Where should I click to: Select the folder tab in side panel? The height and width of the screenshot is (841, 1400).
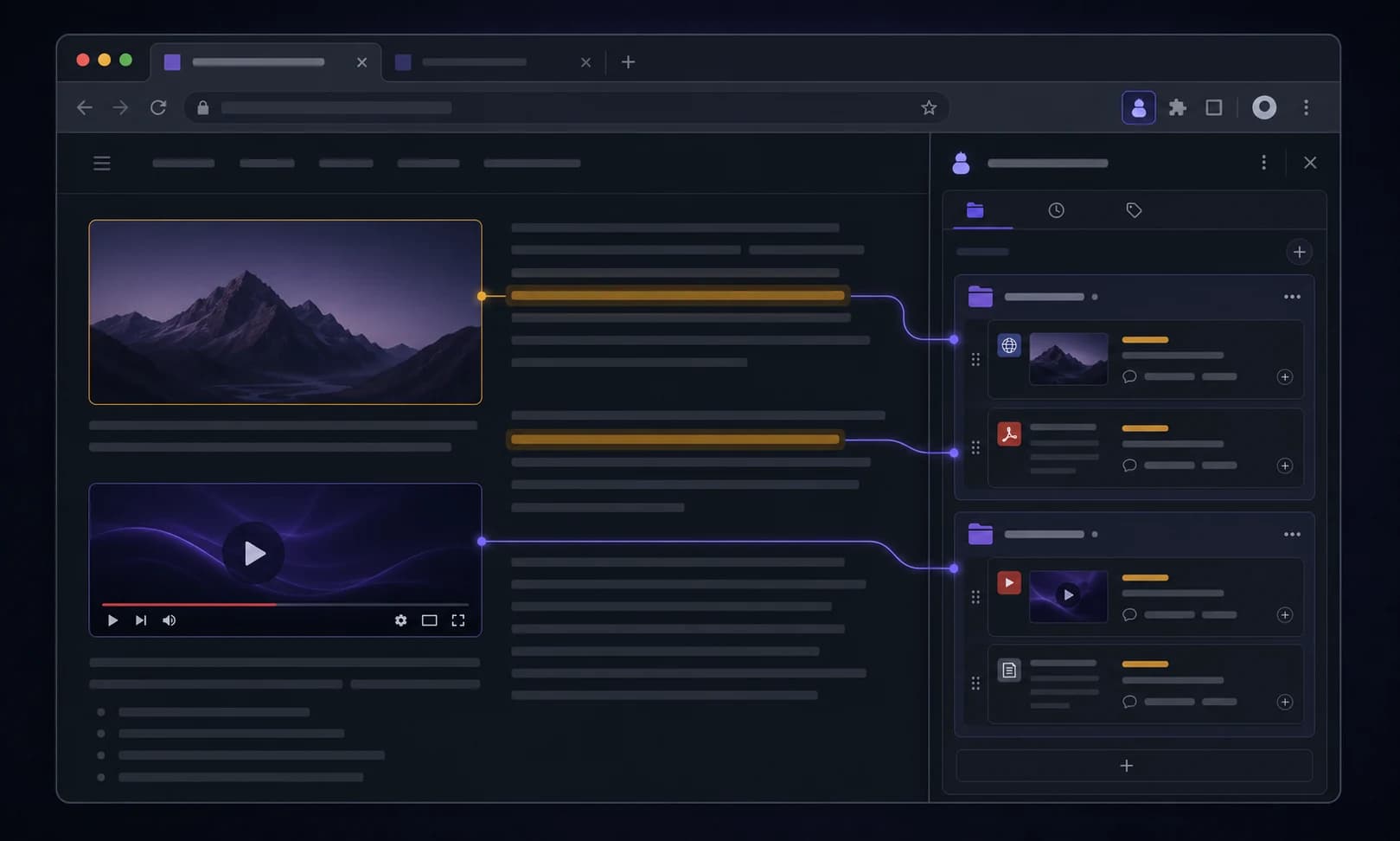[975, 210]
